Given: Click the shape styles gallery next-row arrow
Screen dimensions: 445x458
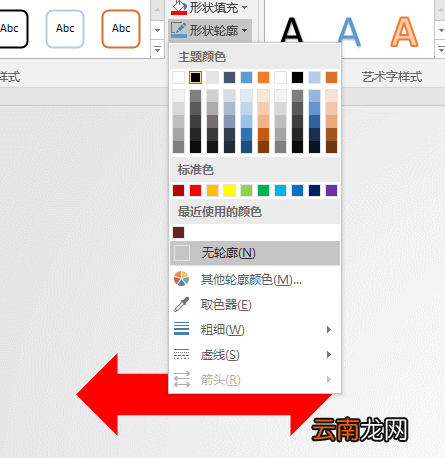Looking at the screenshot, I should pos(157,30).
